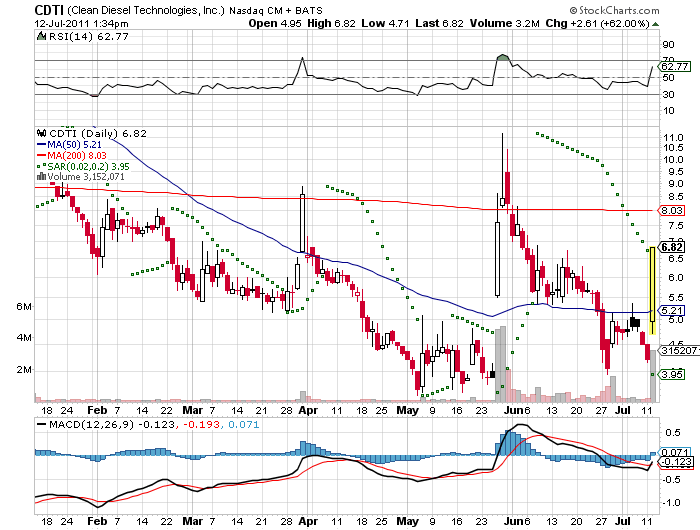Click the red MA(200) line sample in legend
The height and width of the screenshot is (530, 700).
tap(42, 155)
